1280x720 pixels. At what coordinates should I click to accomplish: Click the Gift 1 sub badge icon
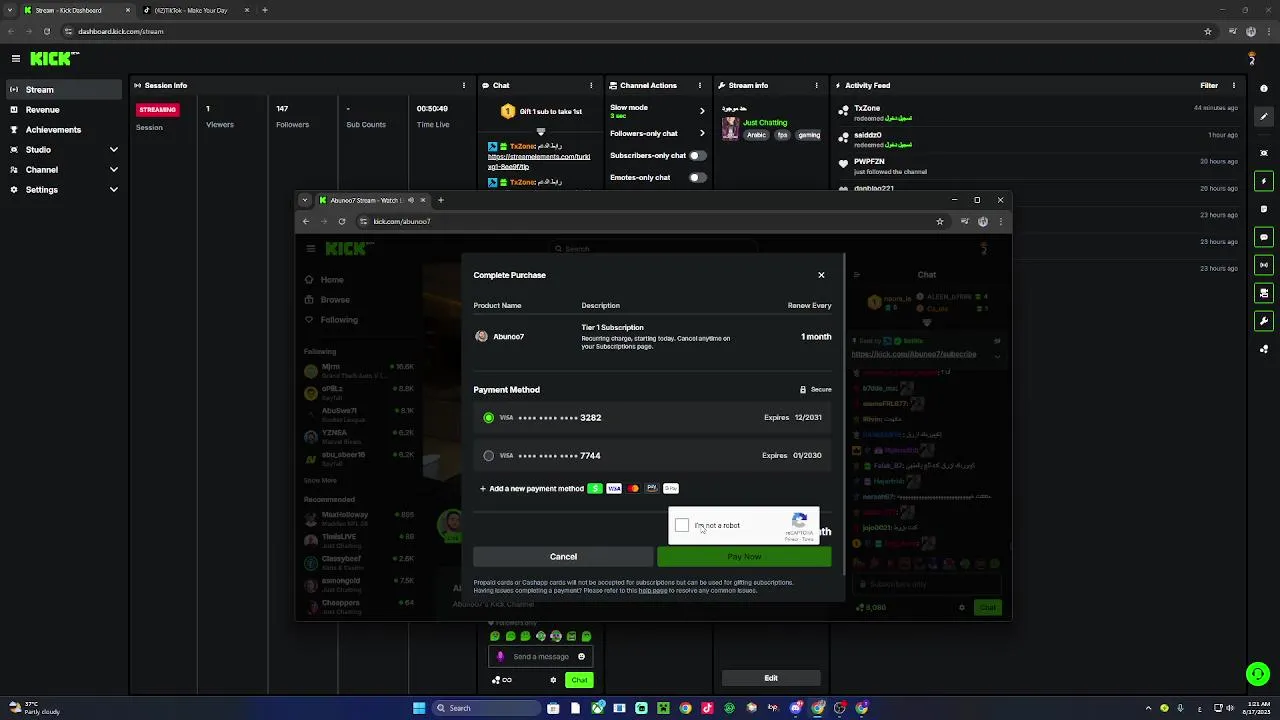(508, 111)
